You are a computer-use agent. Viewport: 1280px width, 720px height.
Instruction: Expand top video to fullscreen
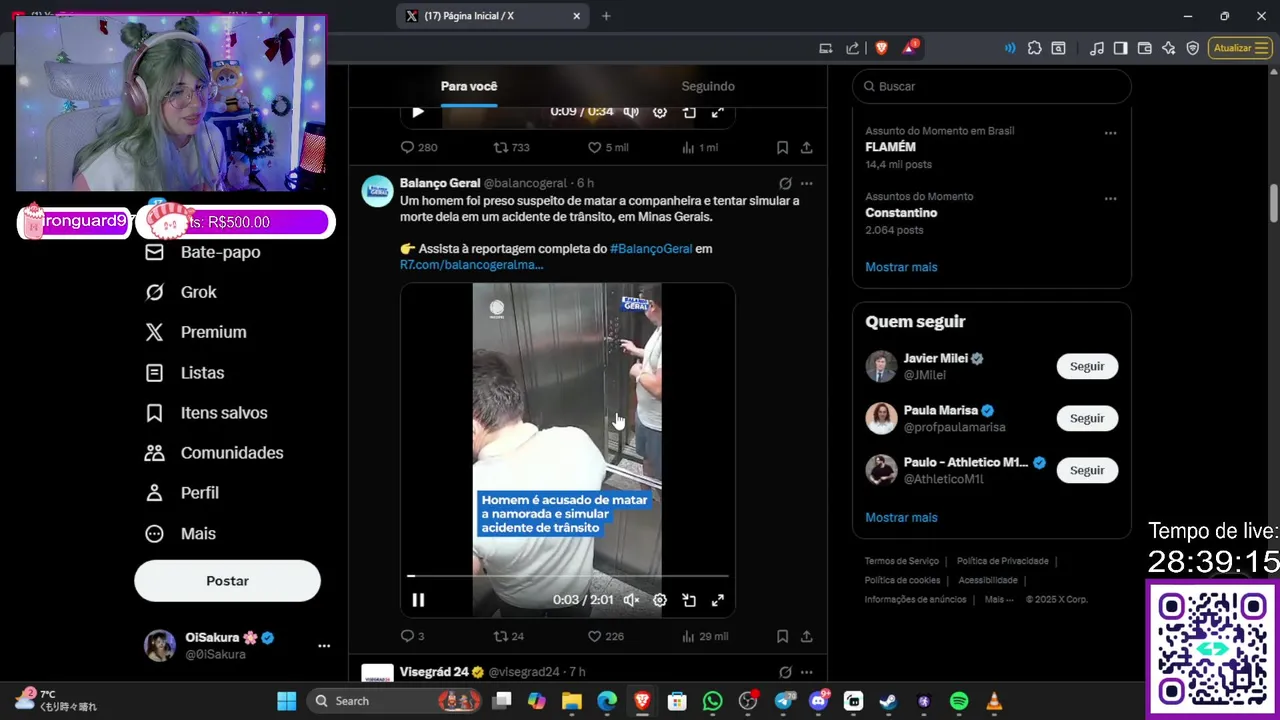(x=718, y=112)
